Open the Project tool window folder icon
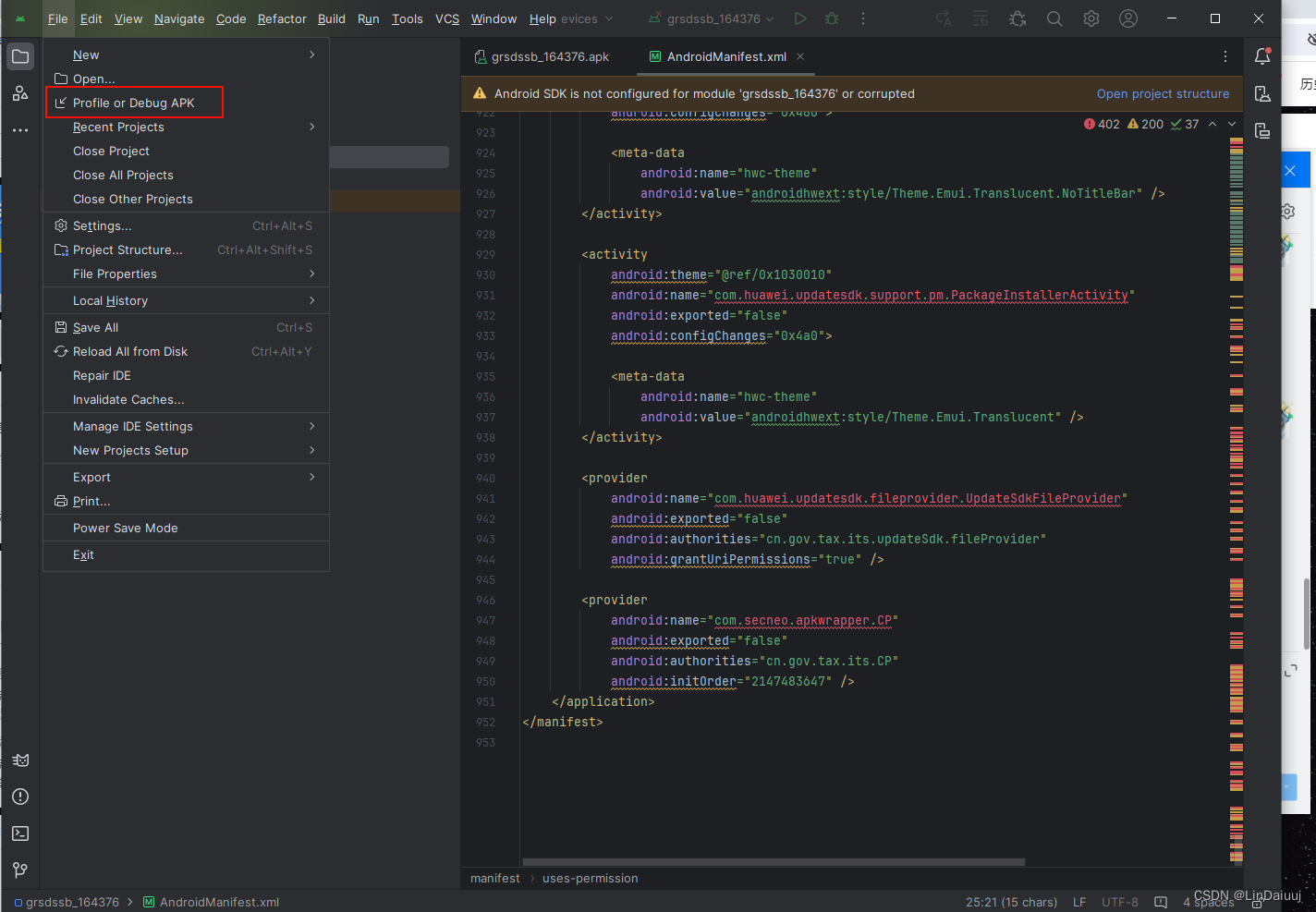Image resolution: width=1316 pixels, height=912 pixels. coord(20,56)
